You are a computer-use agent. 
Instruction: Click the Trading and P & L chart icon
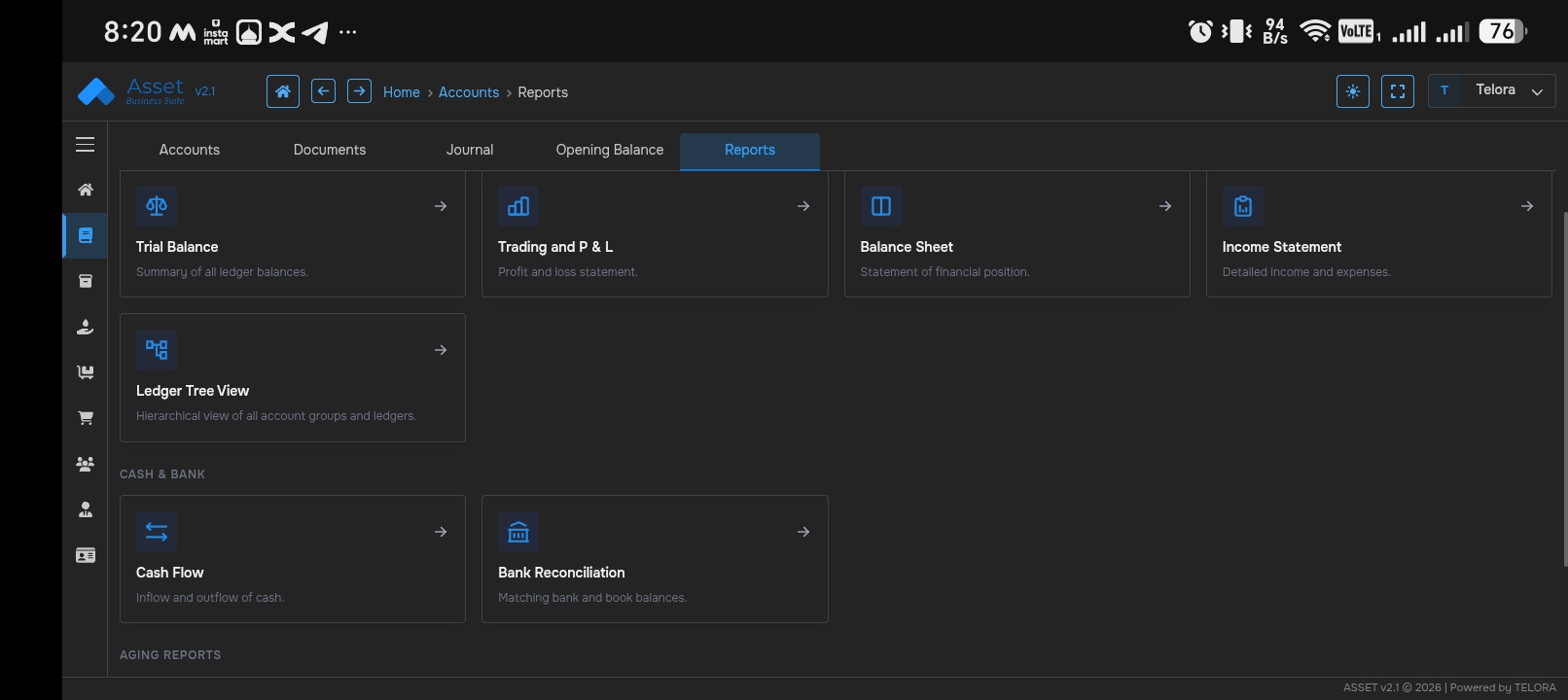coord(518,206)
